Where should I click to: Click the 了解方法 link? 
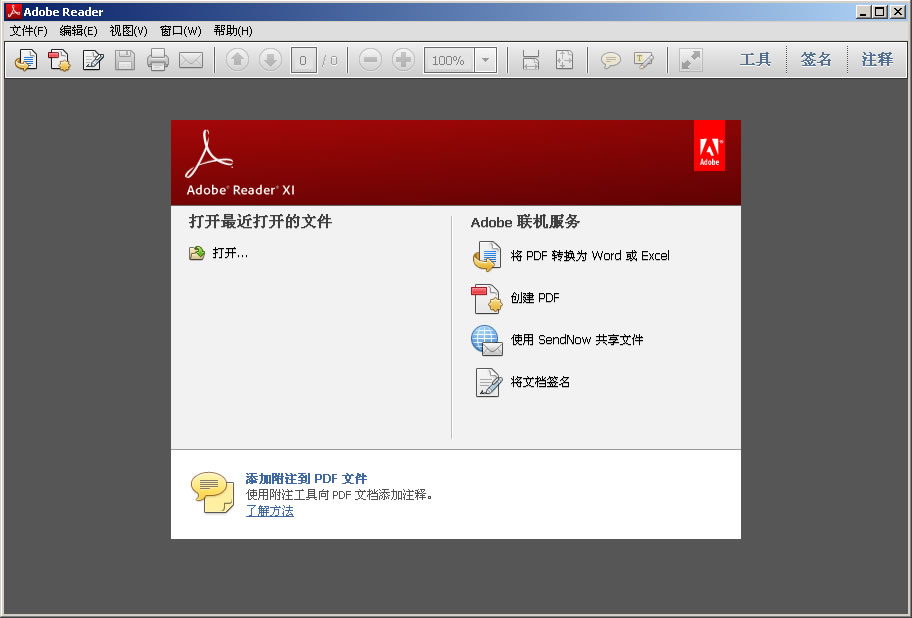[270, 511]
